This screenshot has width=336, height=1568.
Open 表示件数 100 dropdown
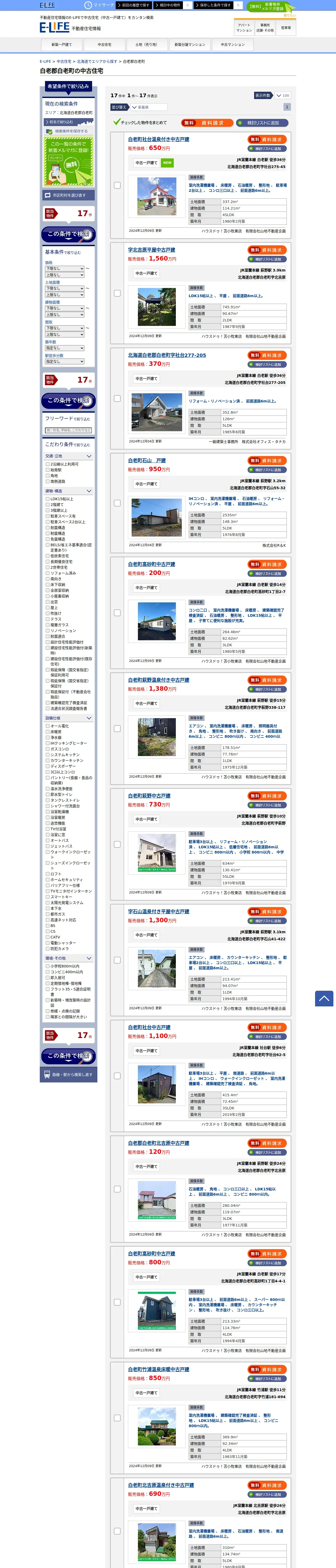pyautogui.click(x=282, y=96)
